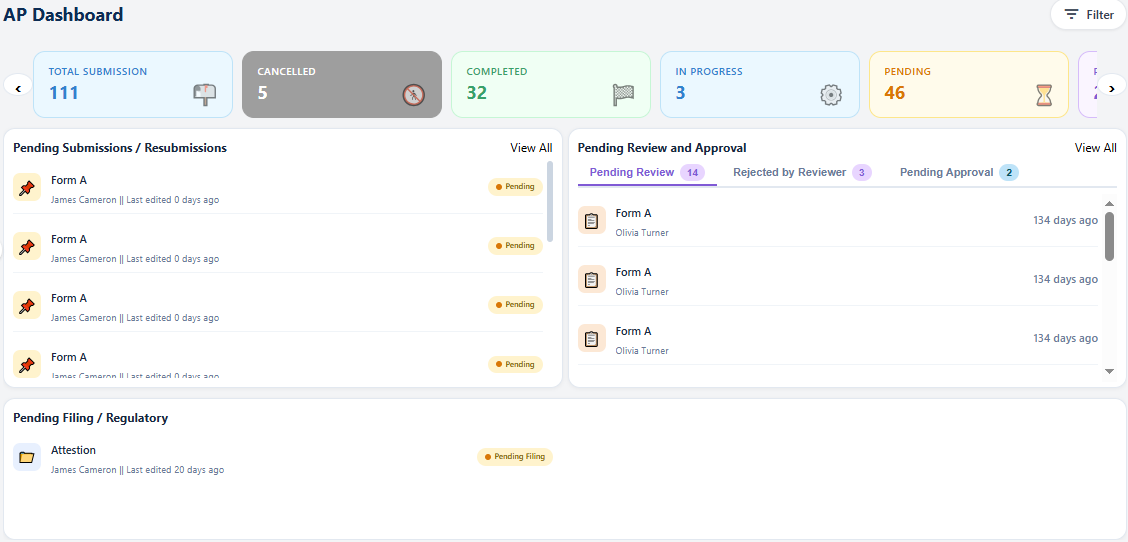Click the cancelled icon on the Cancelled card
The width and height of the screenshot is (1128, 542).
[414, 94]
